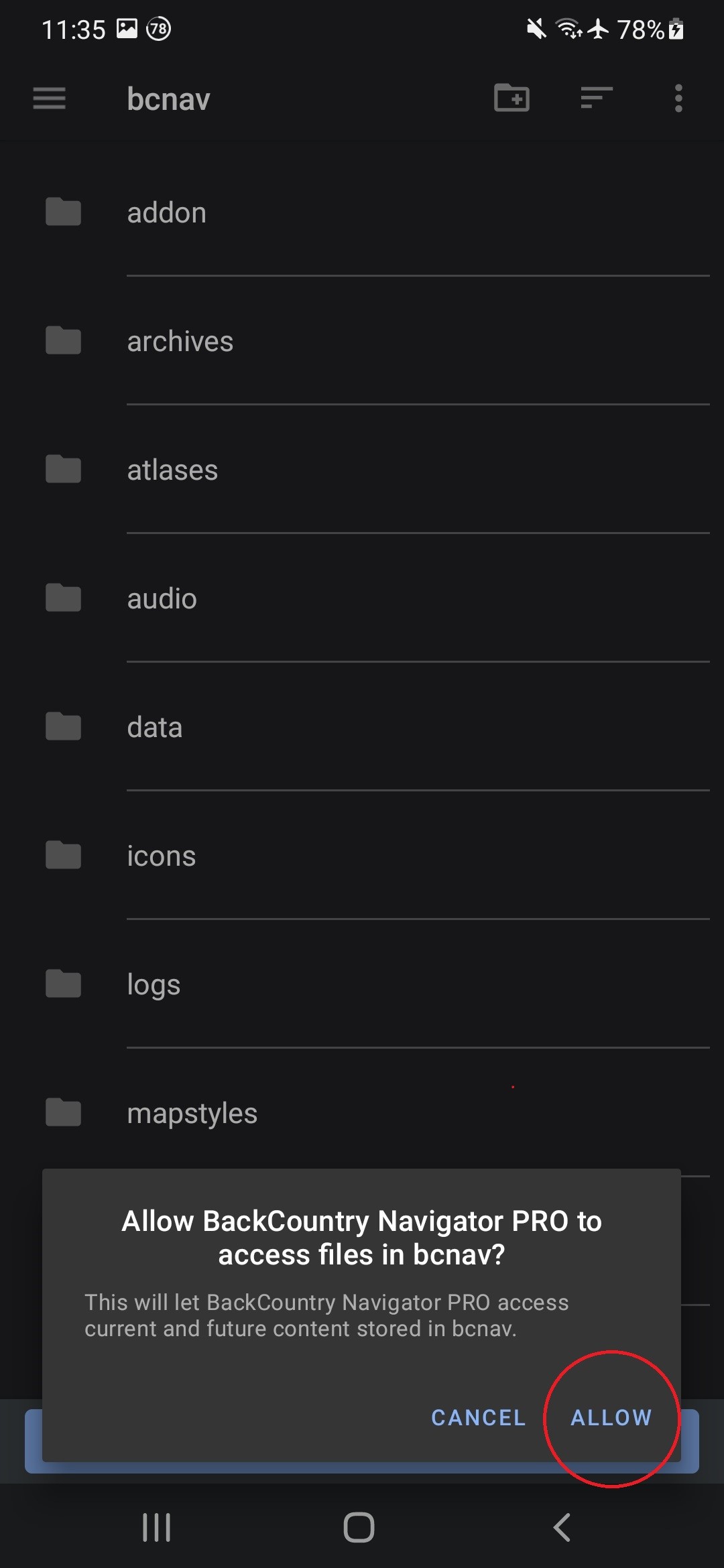Show recent apps via navigation bar
Image resolution: width=724 pixels, height=1568 pixels.
[x=157, y=1527]
